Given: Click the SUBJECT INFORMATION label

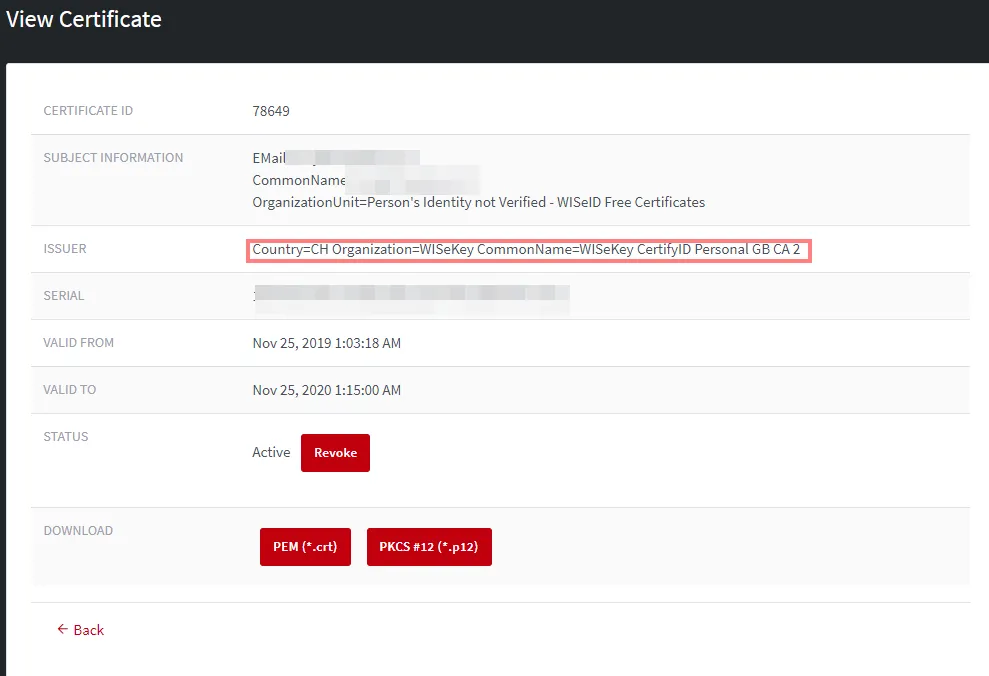Looking at the screenshot, I should tap(114, 158).
